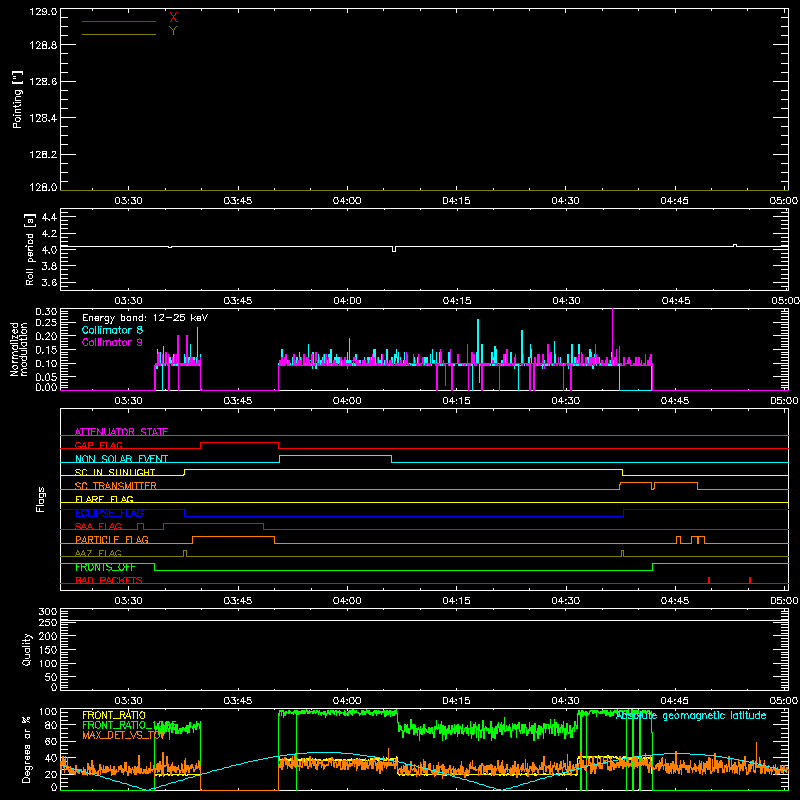This screenshot has height=800, width=800.
Task: Click the 300 value on Quality axis
Action: coord(48,612)
